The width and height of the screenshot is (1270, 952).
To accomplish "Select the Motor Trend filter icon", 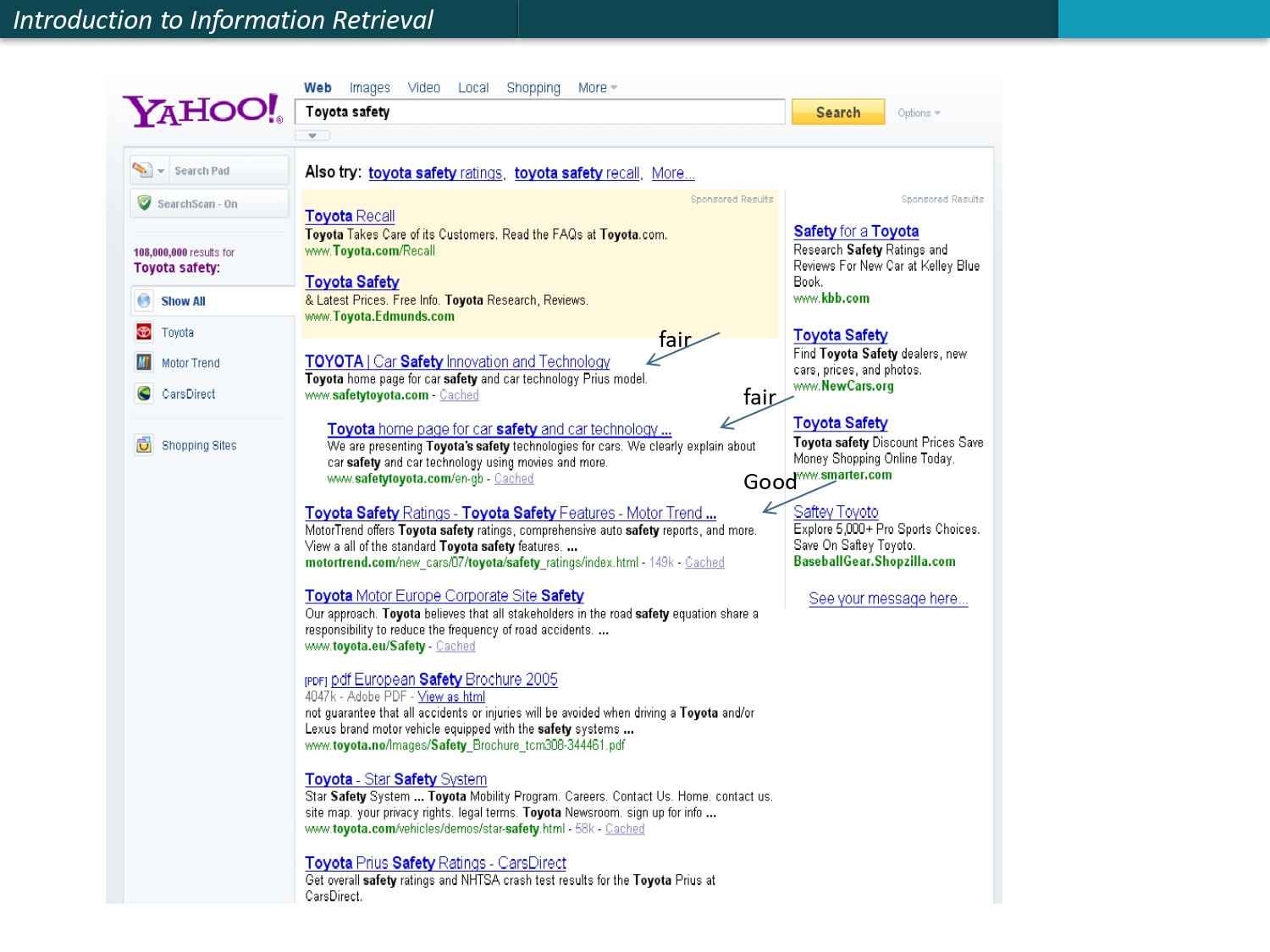I will (x=144, y=363).
